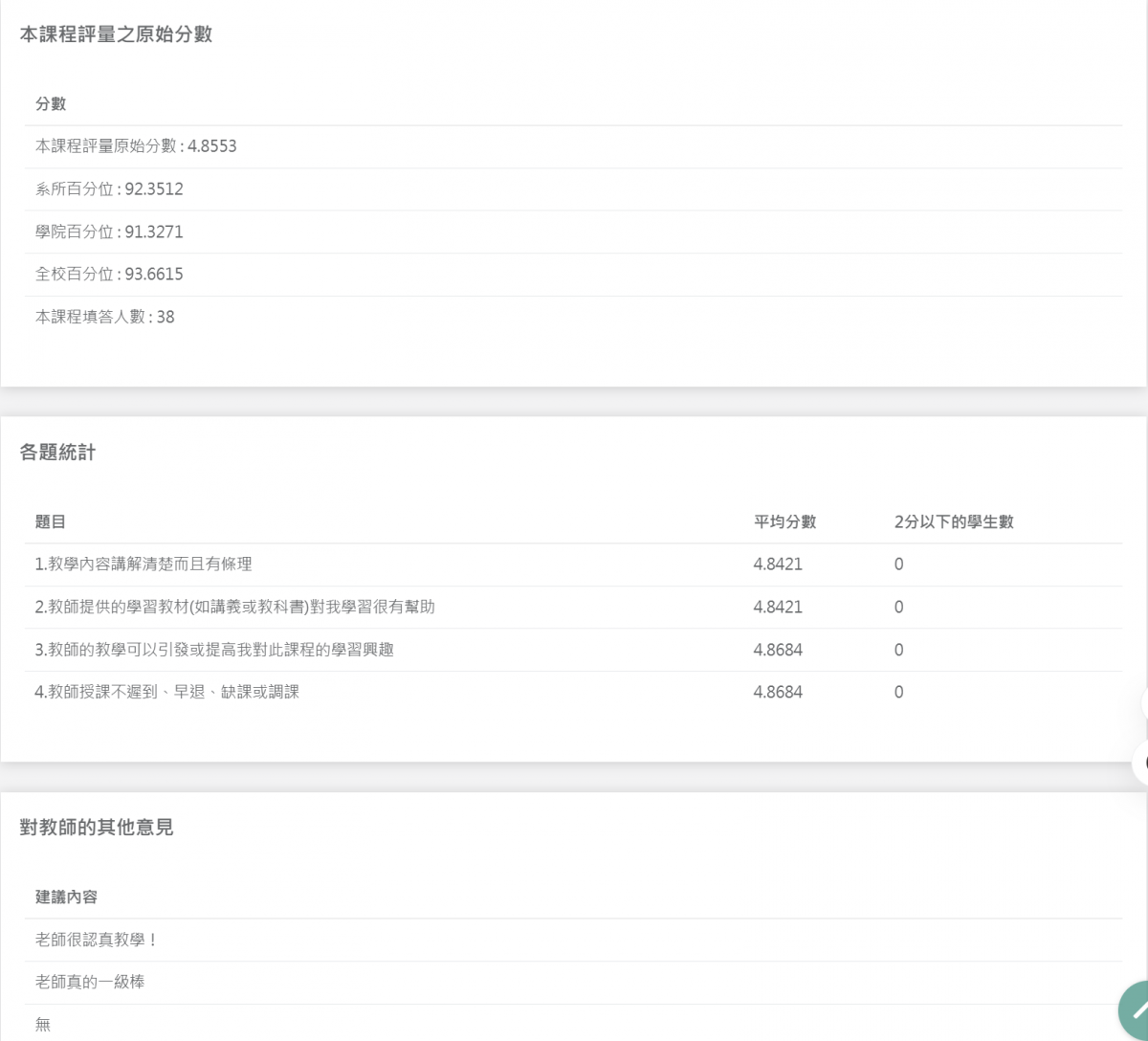Click the 4.8684 average for question 3

tap(778, 650)
